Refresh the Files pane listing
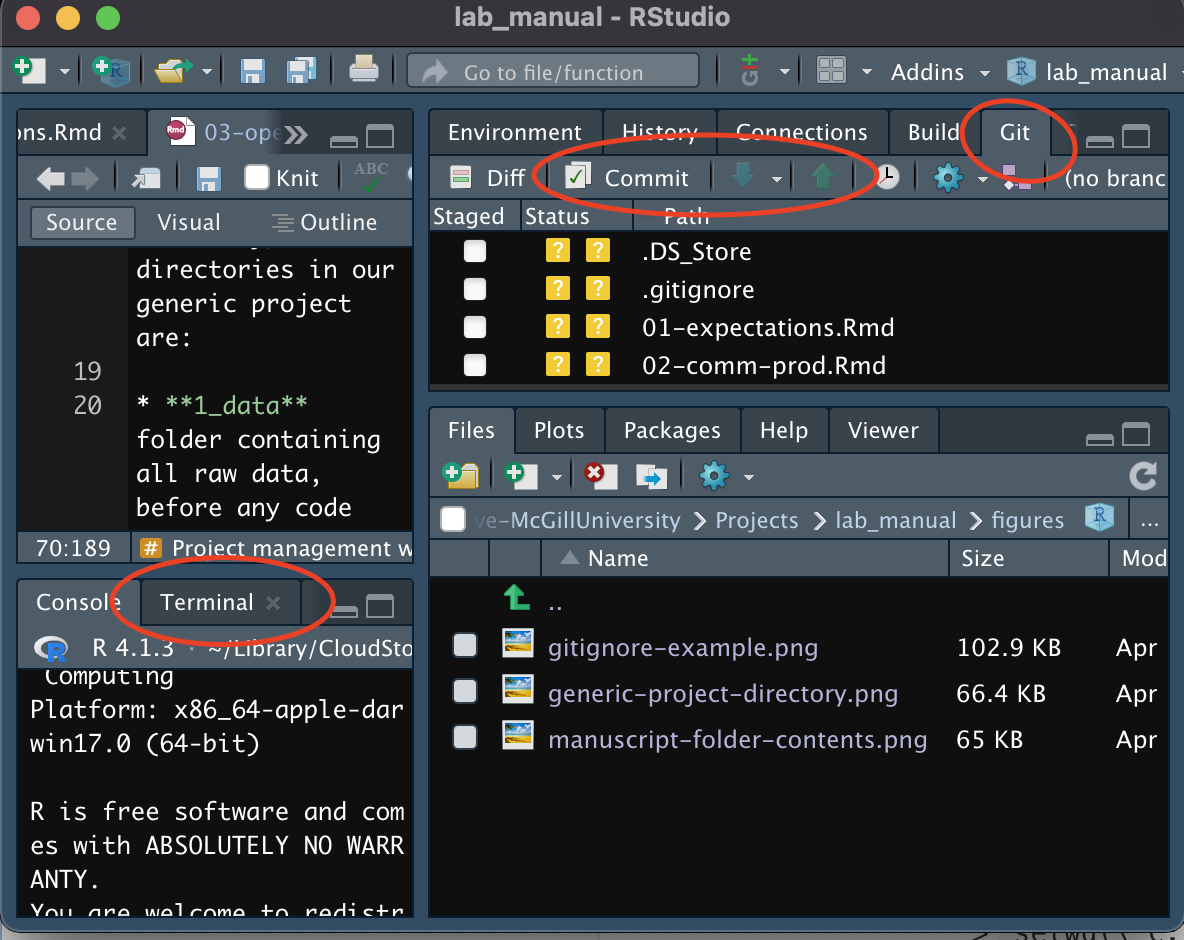Image resolution: width=1184 pixels, height=940 pixels. (x=1142, y=476)
